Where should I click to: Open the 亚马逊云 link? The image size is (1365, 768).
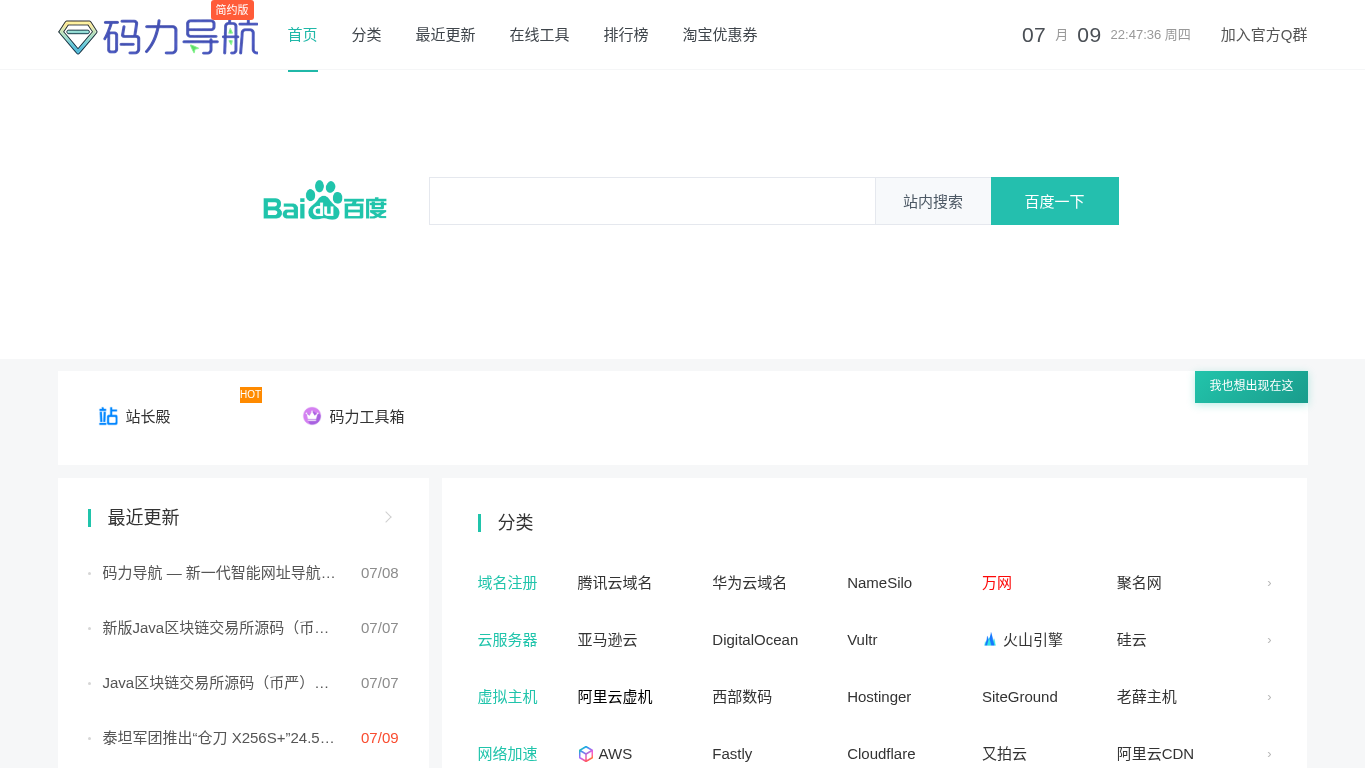(607, 640)
